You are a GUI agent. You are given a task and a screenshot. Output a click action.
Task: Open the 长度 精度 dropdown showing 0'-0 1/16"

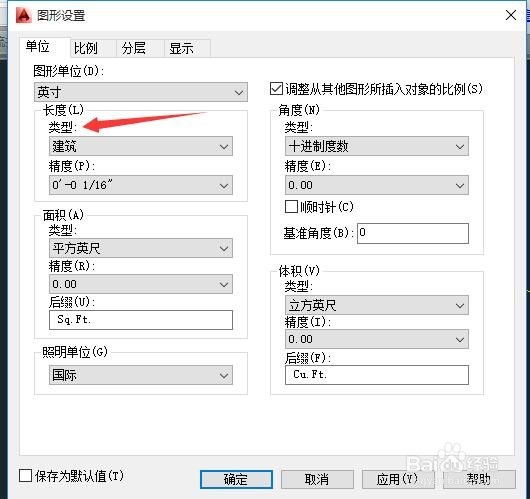(x=141, y=185)
